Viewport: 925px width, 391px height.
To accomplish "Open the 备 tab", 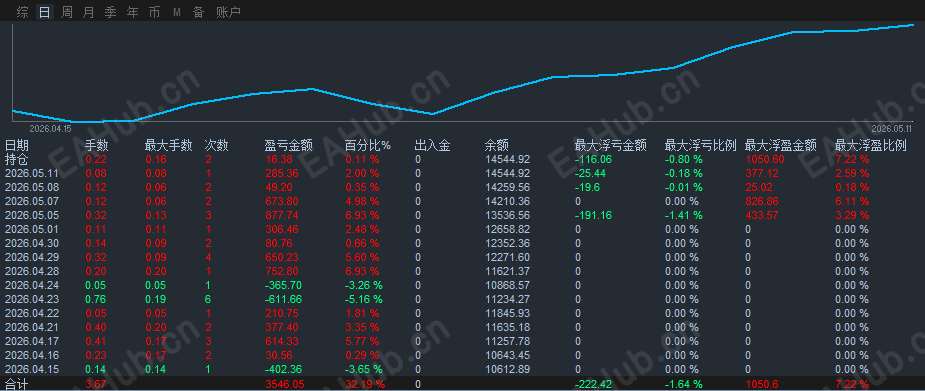I will point(198,12).
